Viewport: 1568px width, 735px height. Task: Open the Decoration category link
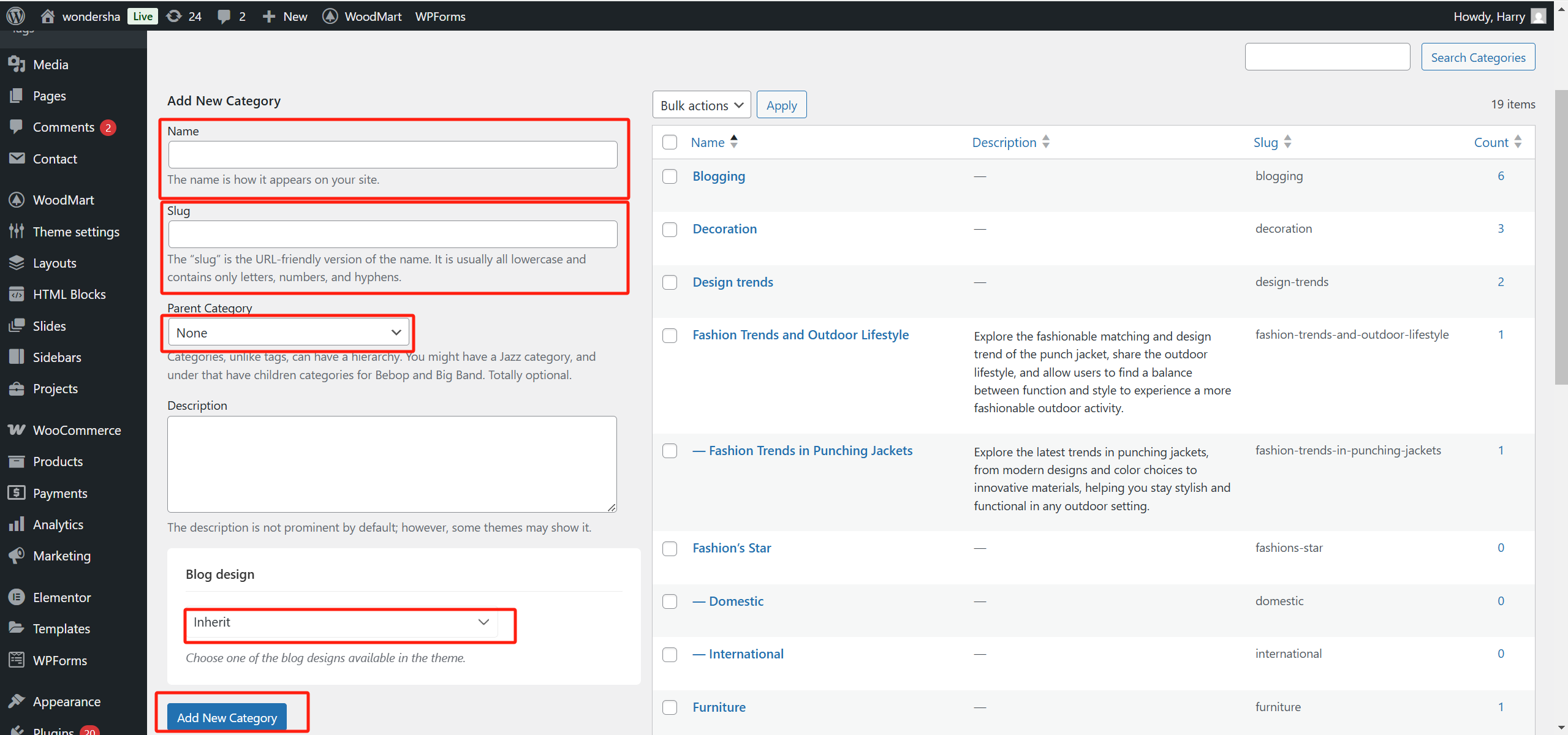[x=724, y=229]
